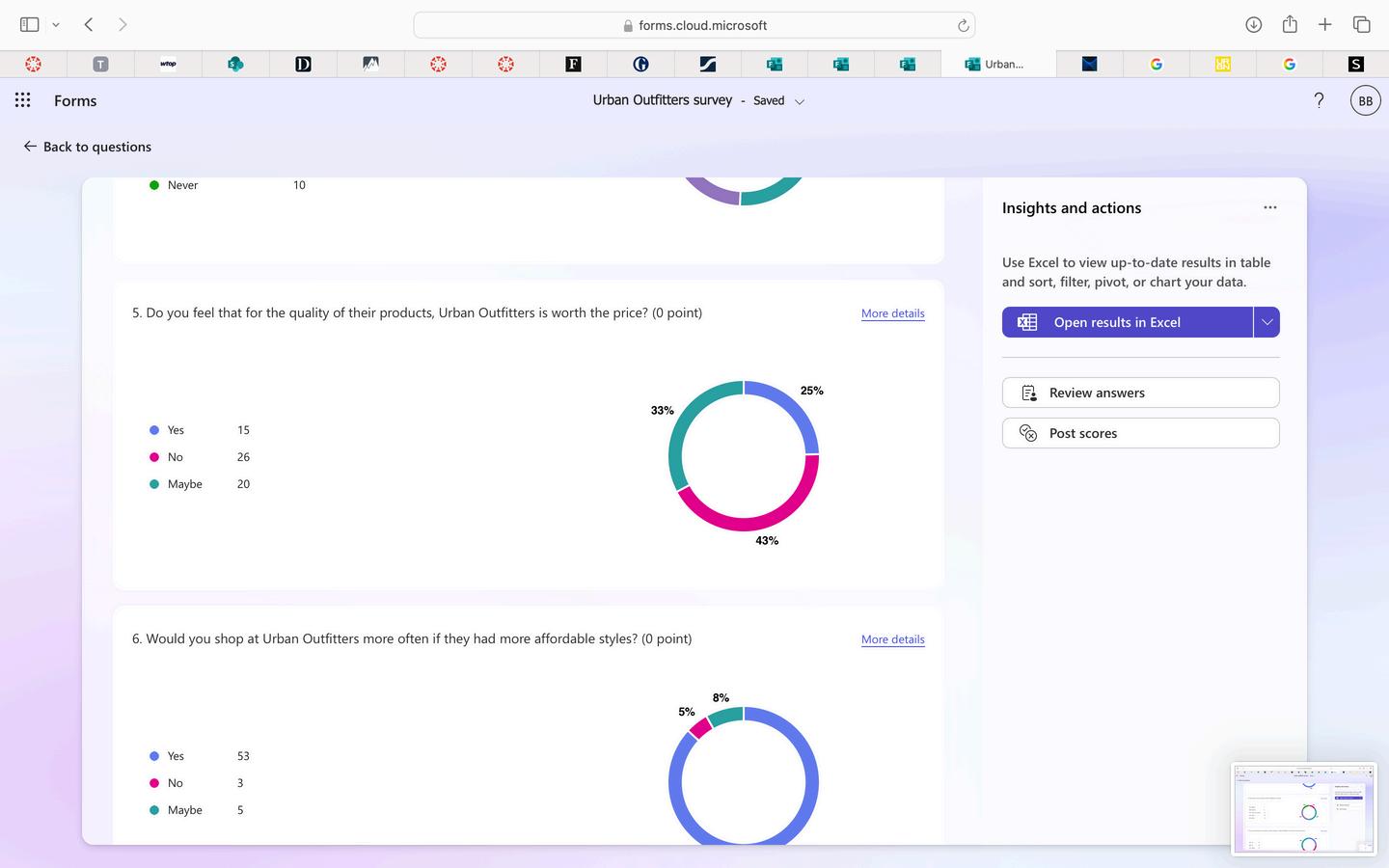Switch to the black S tab
Image resolution: width=1389 pixels, height=868 pixels.
pos(1356,64)
